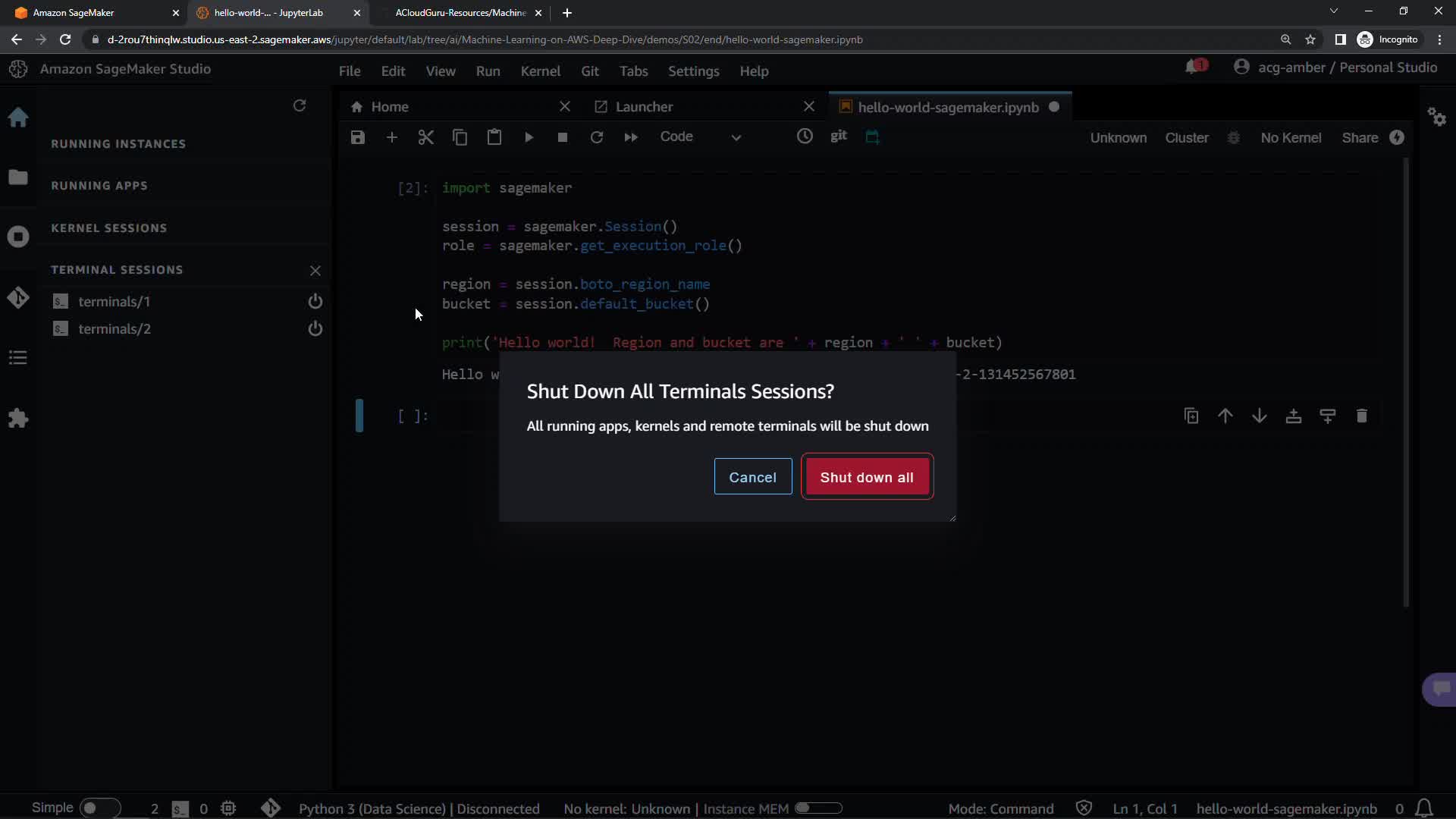
Task: Click Cancel in the shutdown dialog
Action: (752, 477)
